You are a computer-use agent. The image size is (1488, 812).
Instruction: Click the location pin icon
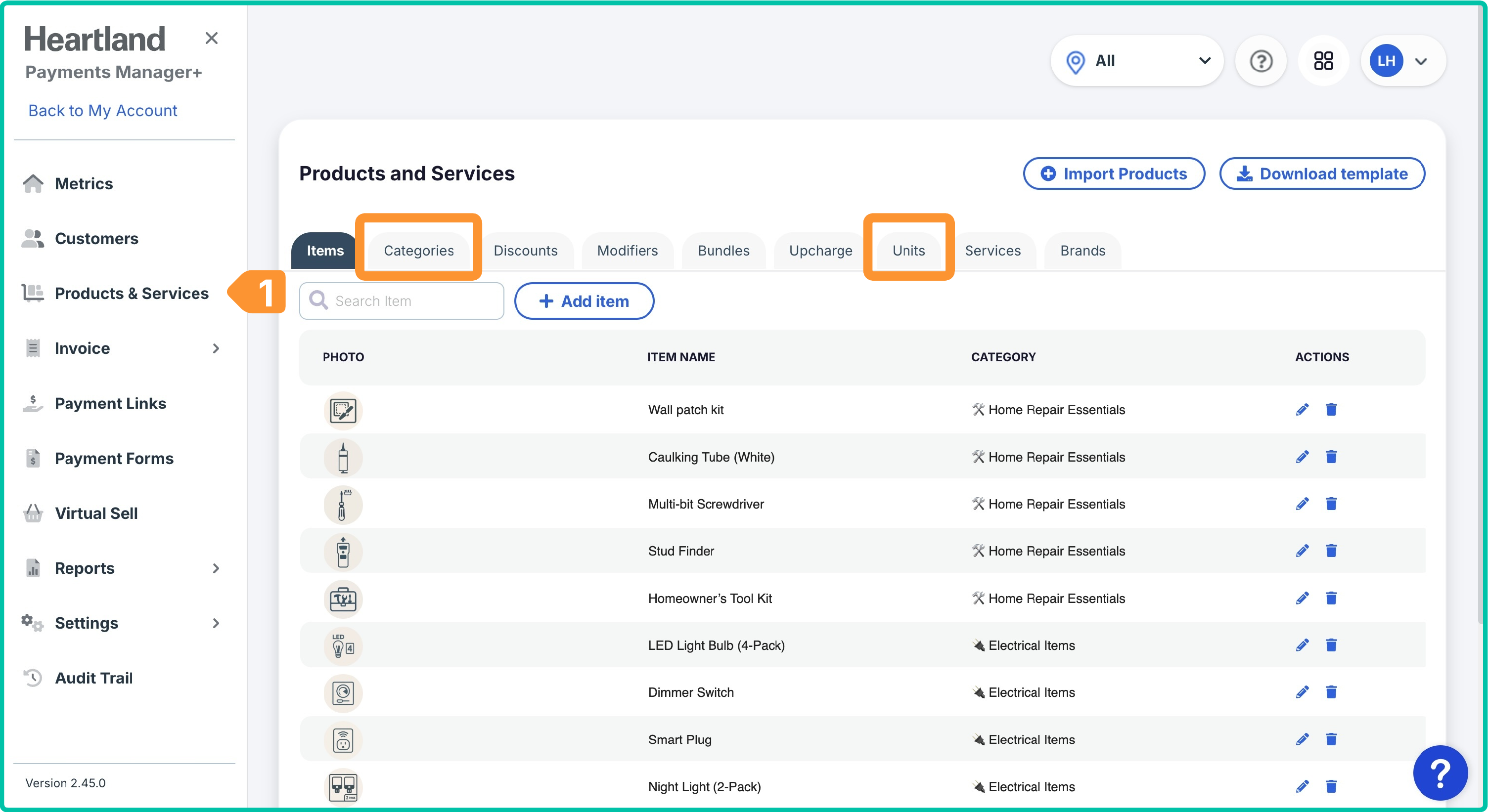pos(1075,62)
